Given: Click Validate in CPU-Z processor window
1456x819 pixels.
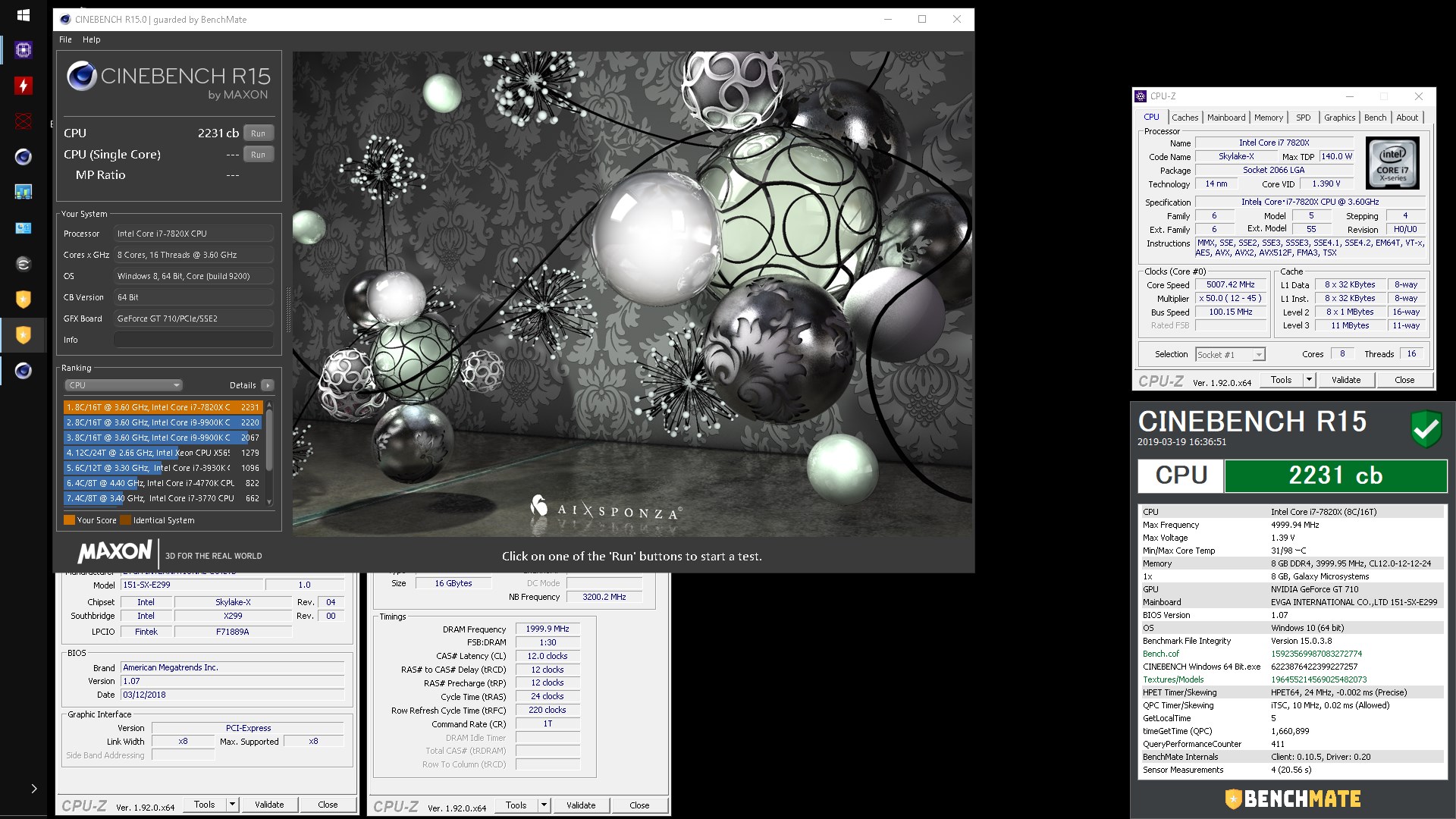Looking at the screenshot, I should click(x=1346, y=380).
